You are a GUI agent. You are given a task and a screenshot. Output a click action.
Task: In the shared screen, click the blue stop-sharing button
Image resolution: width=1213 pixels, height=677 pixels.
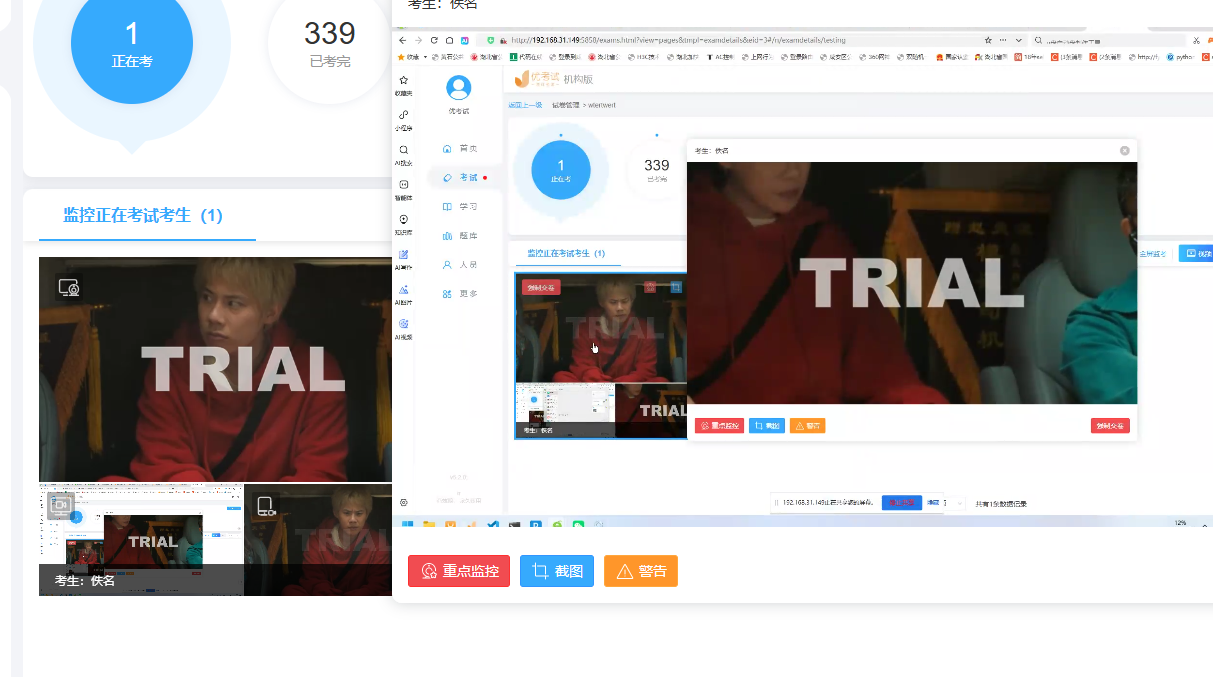pyautogui.click(x=902, y=502)
